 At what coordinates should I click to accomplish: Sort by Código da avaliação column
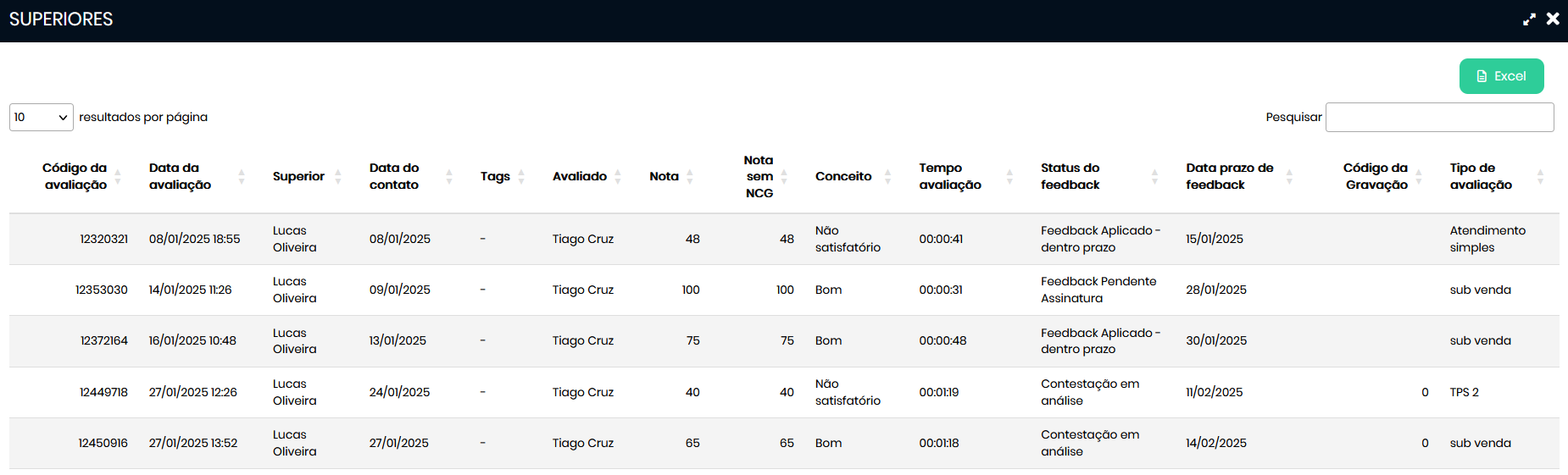[75, 176]
